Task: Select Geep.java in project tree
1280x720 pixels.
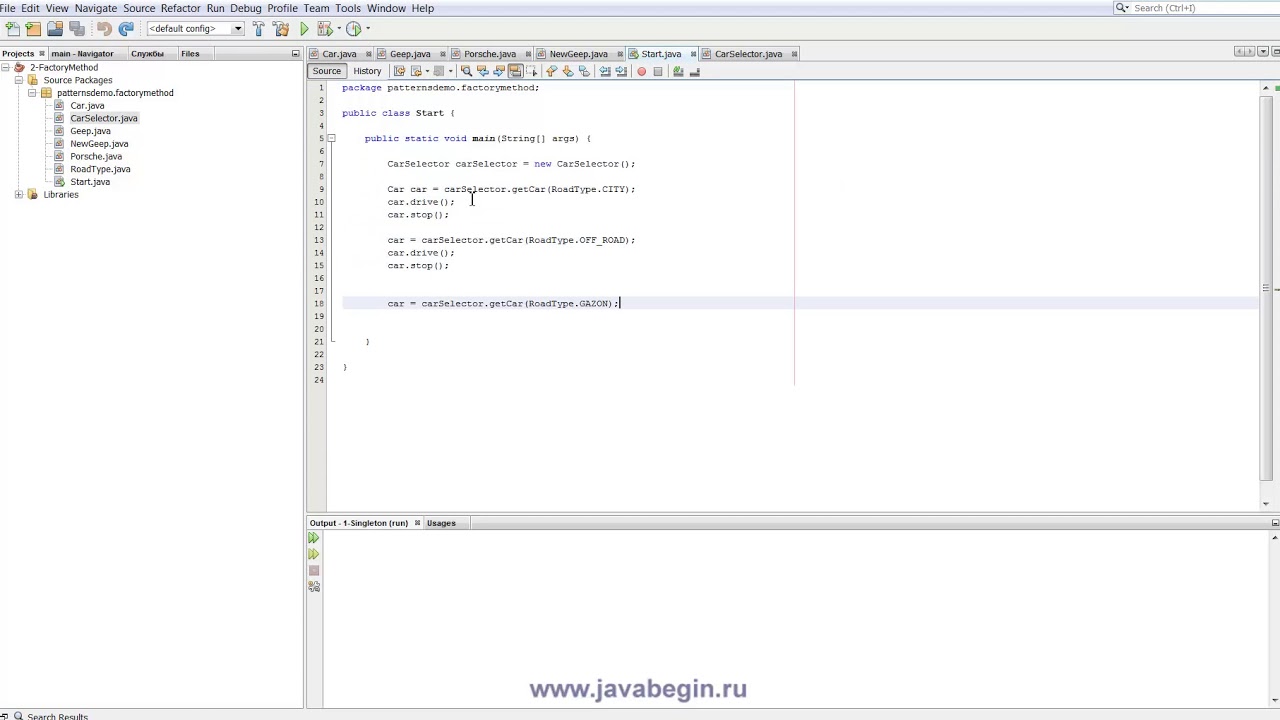Action: click(90, 131)
